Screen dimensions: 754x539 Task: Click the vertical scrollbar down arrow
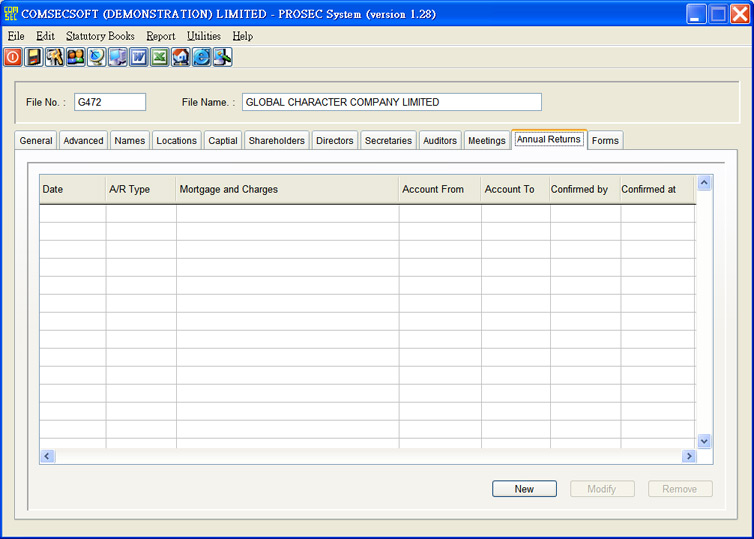[x=704, y=441]
